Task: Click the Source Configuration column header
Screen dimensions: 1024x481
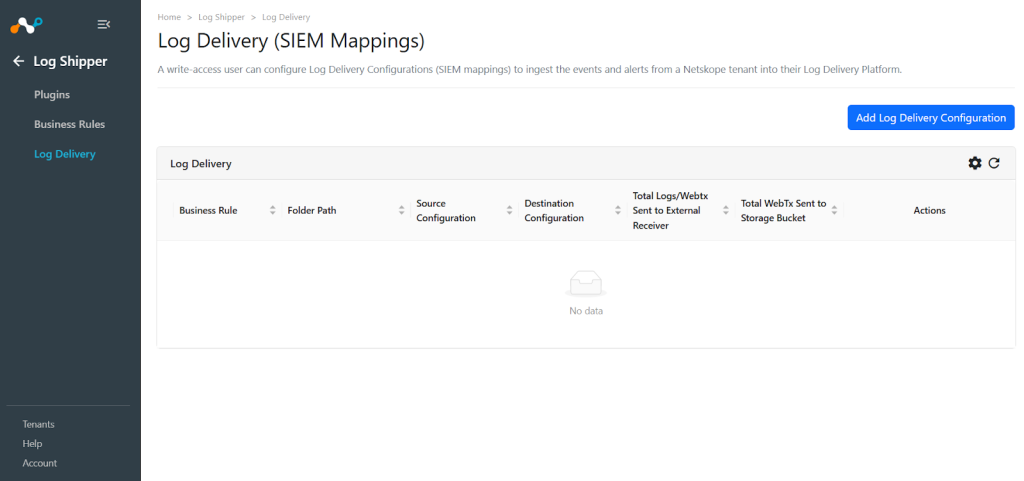Action: [446, 210]
